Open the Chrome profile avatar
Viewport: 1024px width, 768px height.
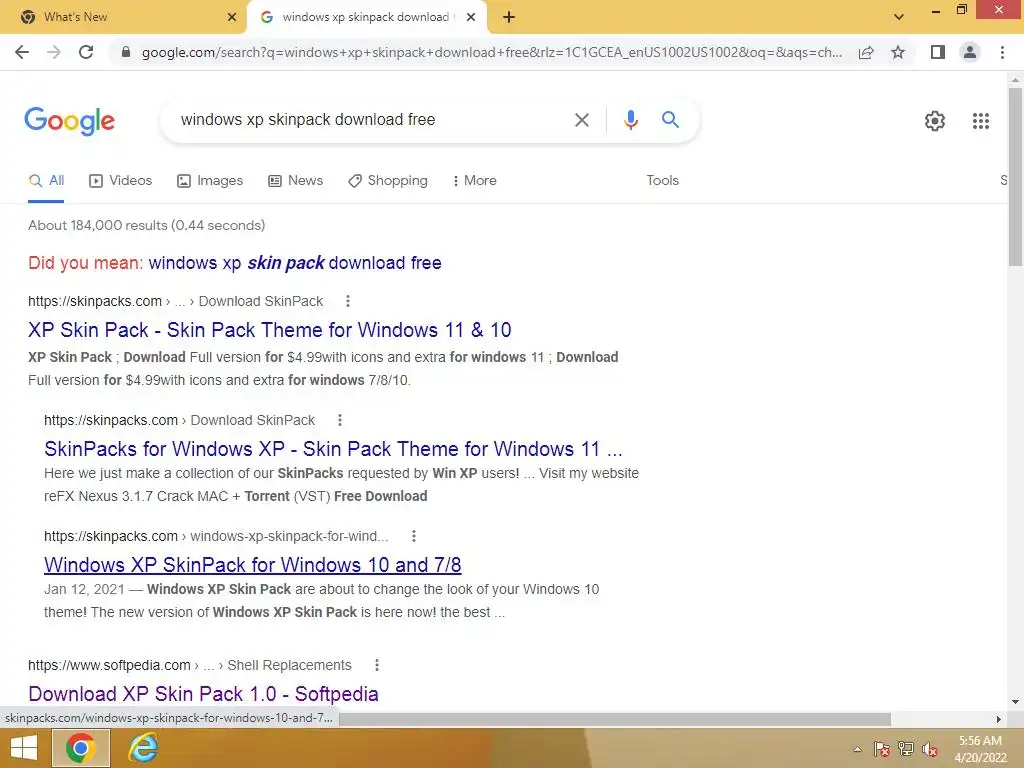tap(970, 52)
